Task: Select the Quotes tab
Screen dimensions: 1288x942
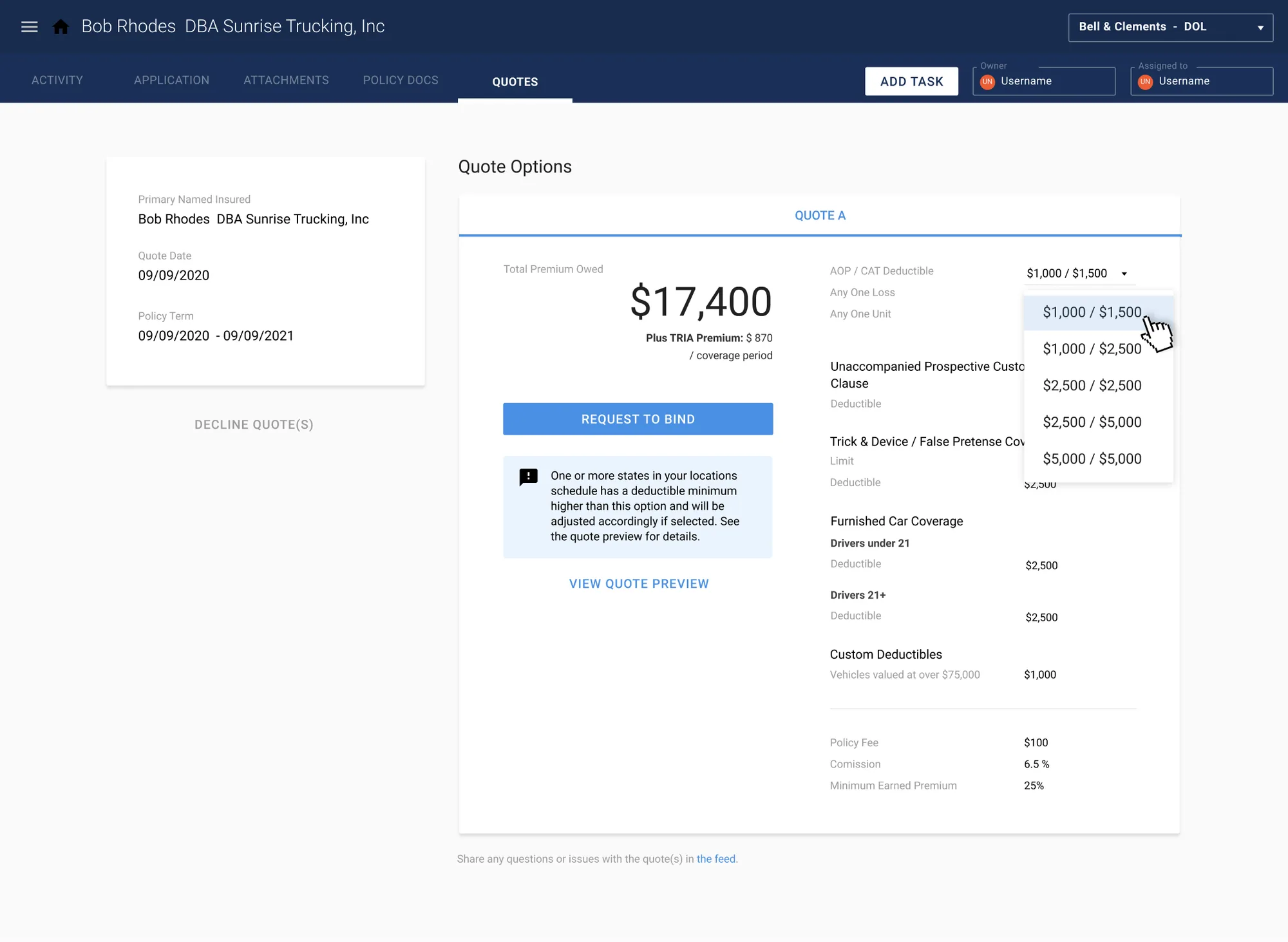Action: point(515,82)
